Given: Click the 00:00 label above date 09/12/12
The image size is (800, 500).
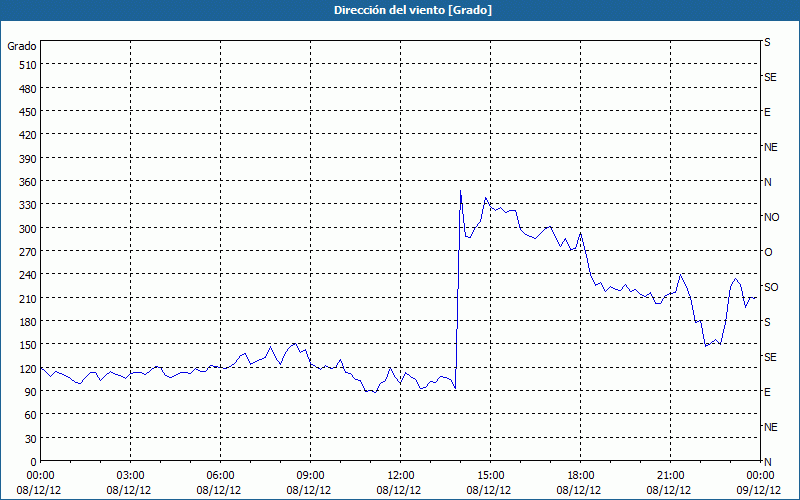Looking at the screenshot, I should [761, 476].
